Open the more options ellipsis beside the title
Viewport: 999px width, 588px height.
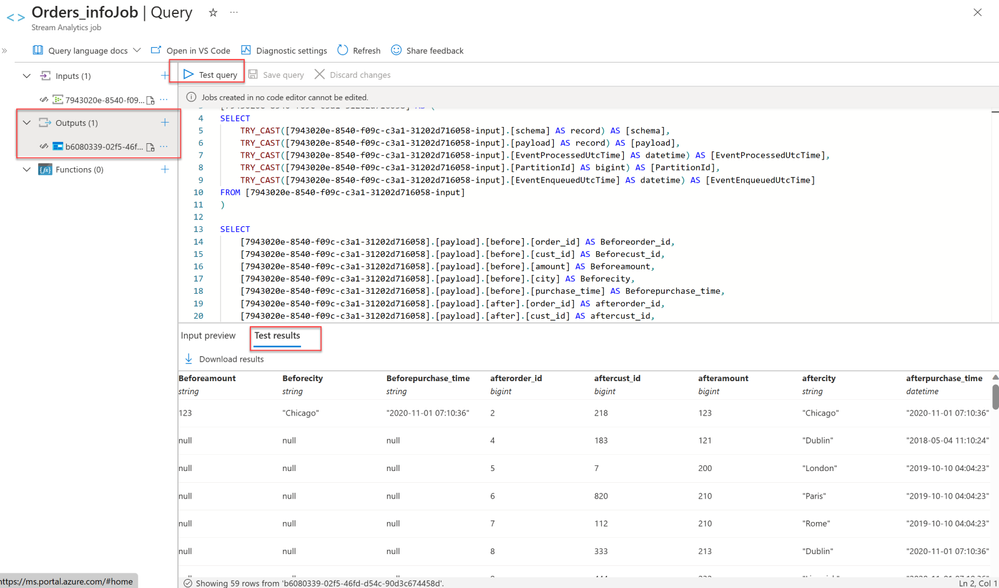click(234, 13)
